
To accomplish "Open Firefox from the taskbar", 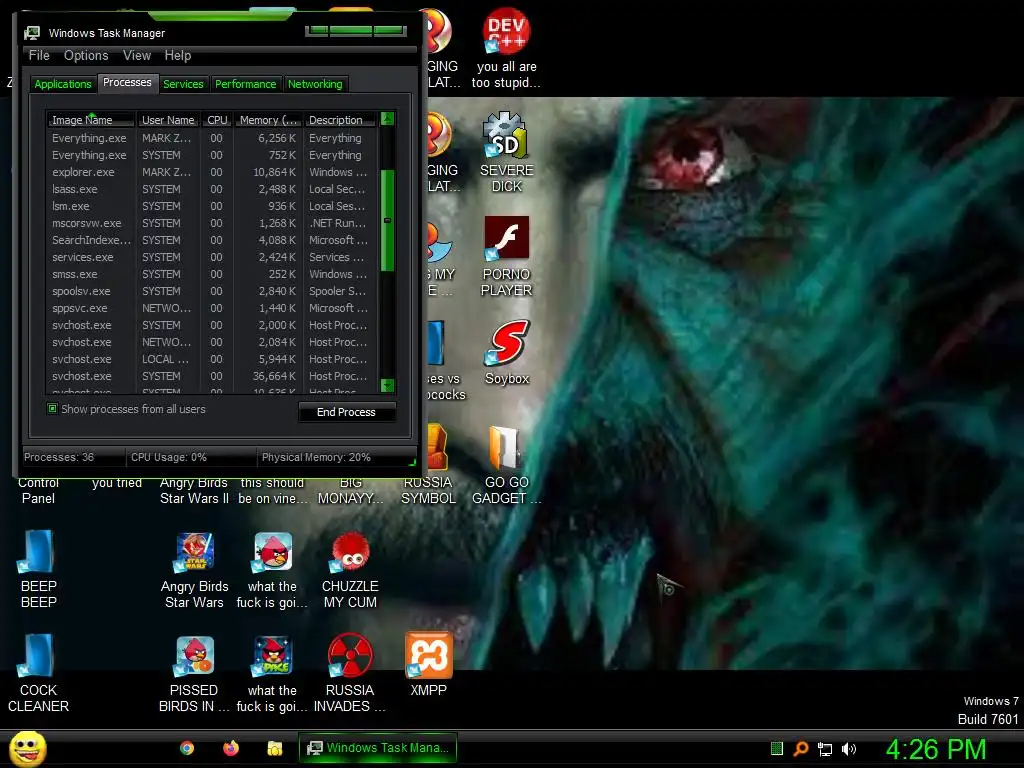I will pos(231,748).
